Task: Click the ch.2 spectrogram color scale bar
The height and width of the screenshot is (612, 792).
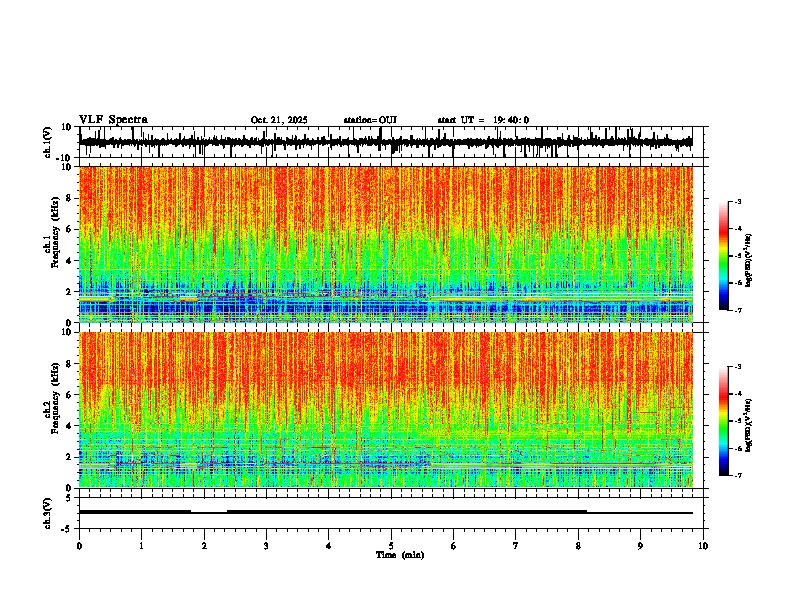Action: [724, 421]
